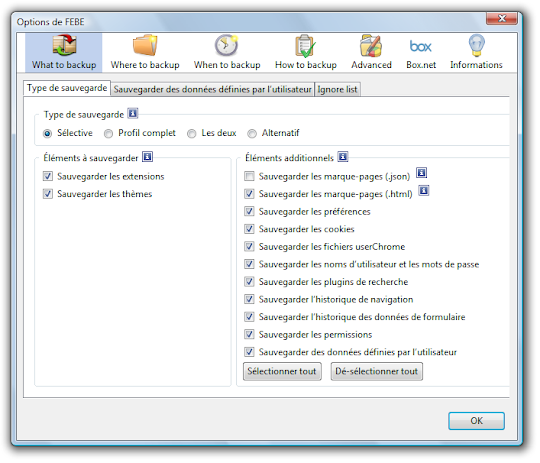Click the Dé-sélectionner tout button
The width and height of the screenshot is (540, 463).
pos(376,371)
